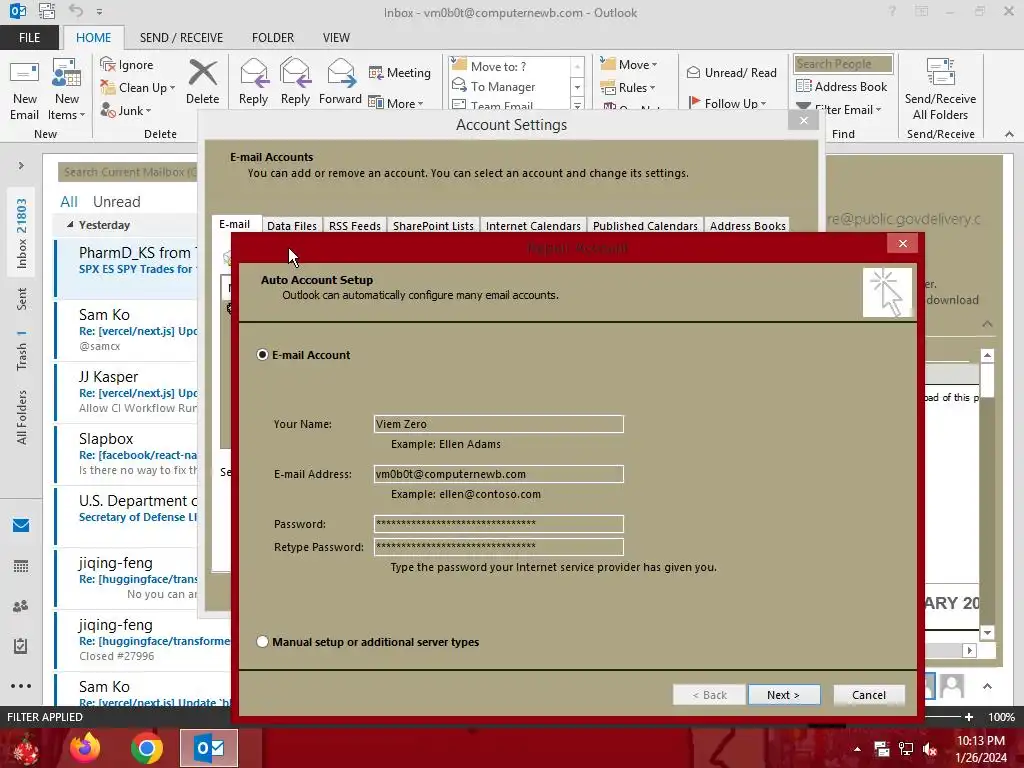Open the PharmD_KS message
This screenshot has height=768, width=1024.
127,268
